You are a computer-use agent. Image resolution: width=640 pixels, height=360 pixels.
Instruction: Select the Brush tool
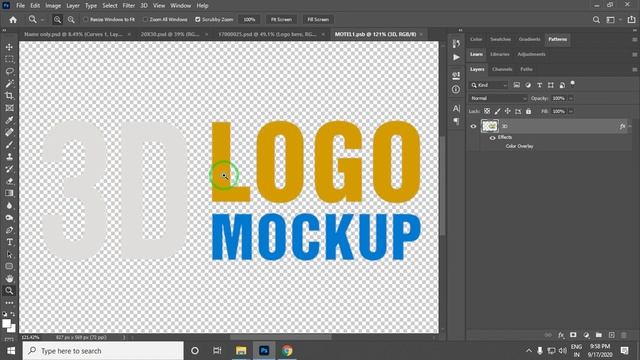9,144
